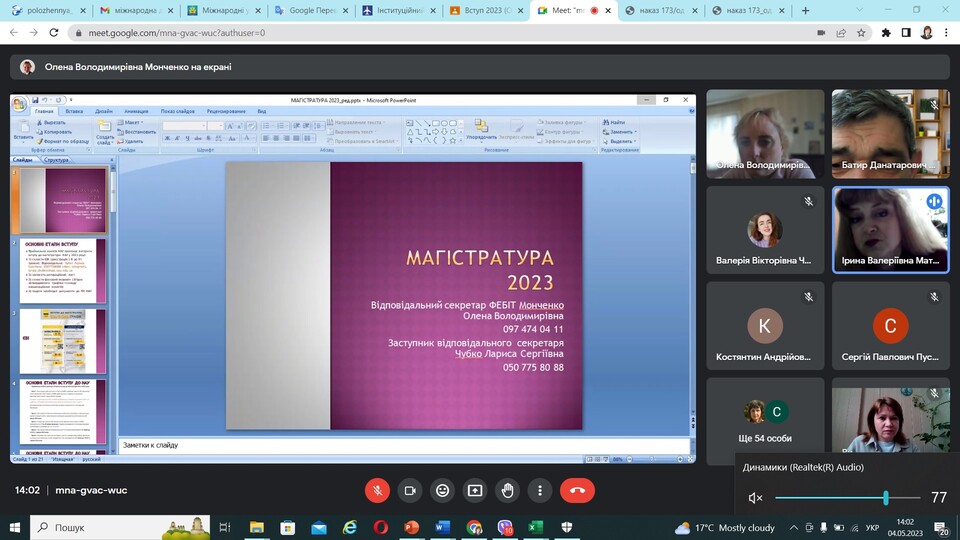
Task: Unmute the microphone in Meet
Action: pyautogui.click(x=377, y=490)
